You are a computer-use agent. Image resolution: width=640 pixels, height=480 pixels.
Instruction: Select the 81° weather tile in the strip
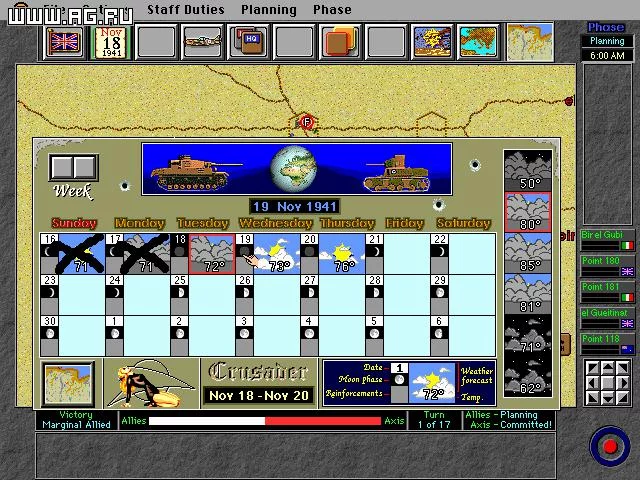click(528, 294)
